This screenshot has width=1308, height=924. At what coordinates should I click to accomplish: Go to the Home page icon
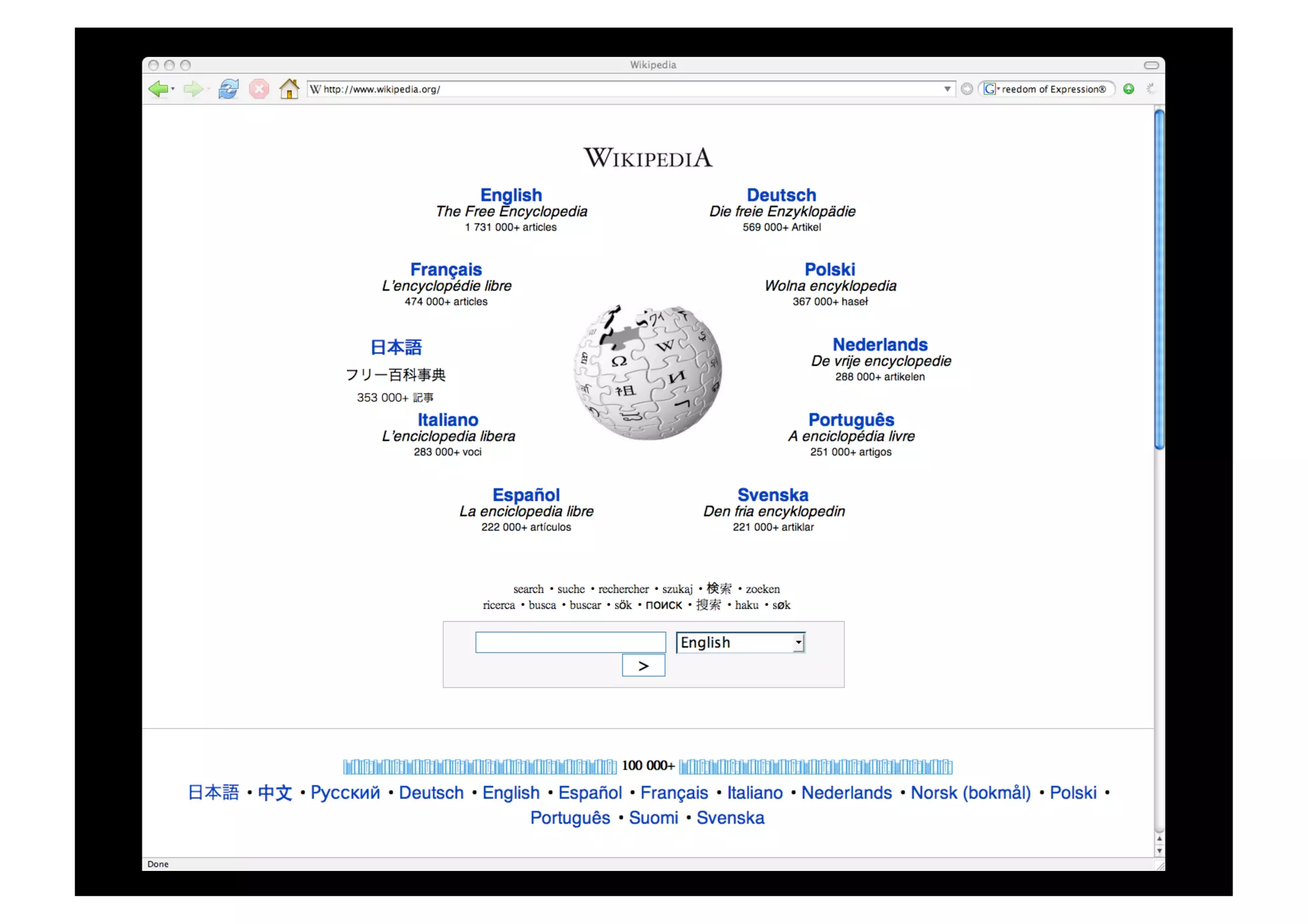click(x=289, y=89)
